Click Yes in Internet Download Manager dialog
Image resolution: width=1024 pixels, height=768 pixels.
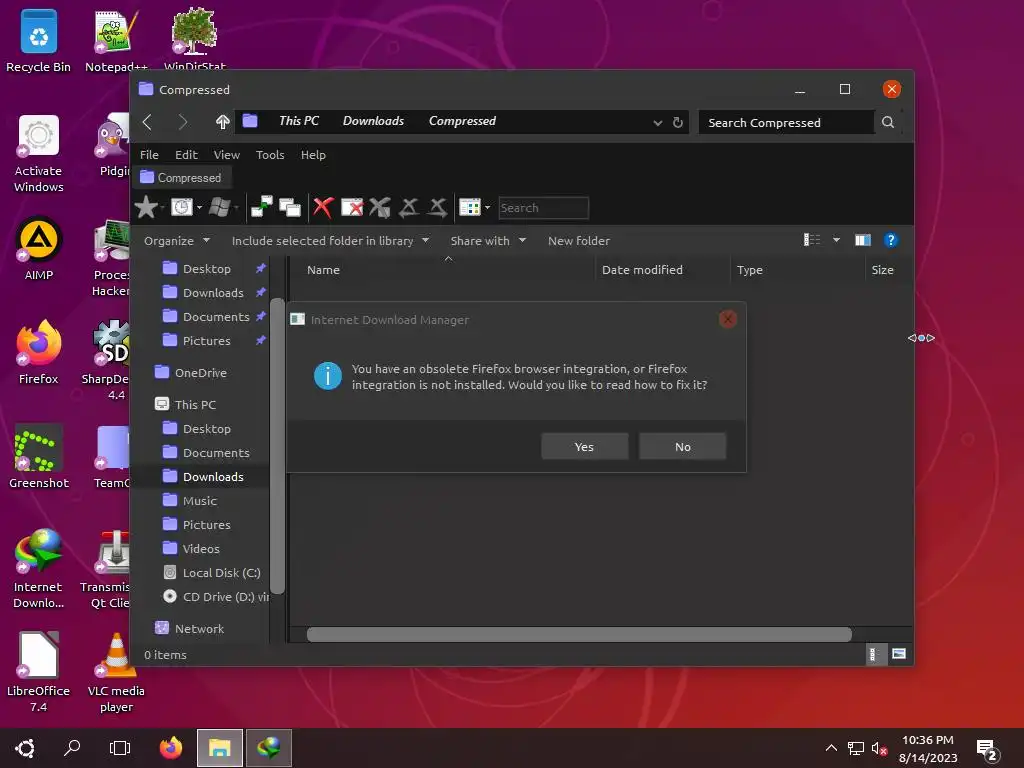(x=584, y=446)
